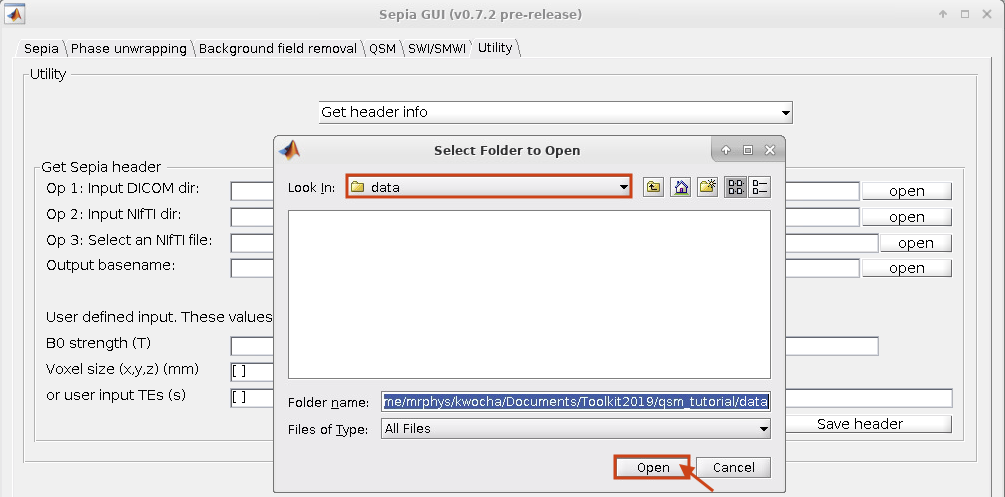Click MATLAB icon in Select Folder dialog
This screenshot has width=1005, height=497.
(290, 149)
